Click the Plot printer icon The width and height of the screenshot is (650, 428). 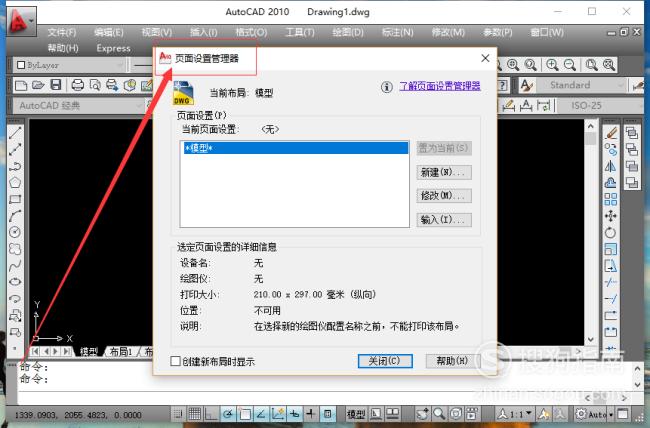78,85
